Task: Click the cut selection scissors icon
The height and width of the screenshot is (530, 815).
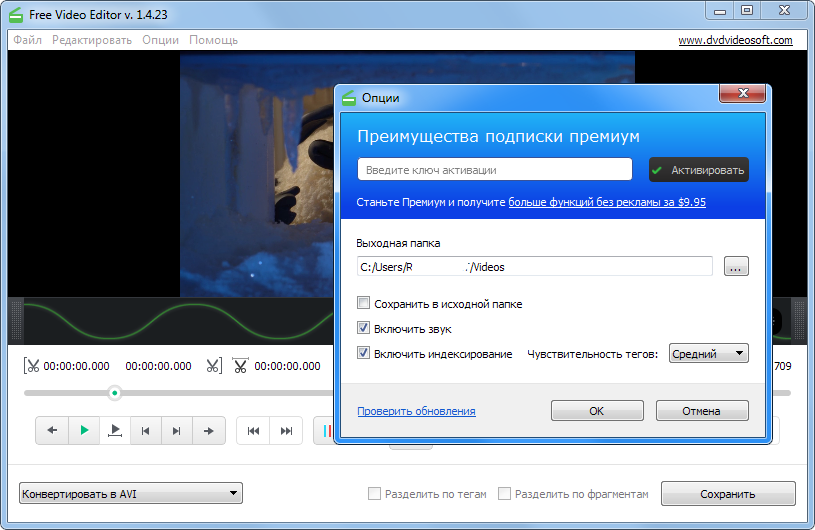Action: tap(240, 366)
